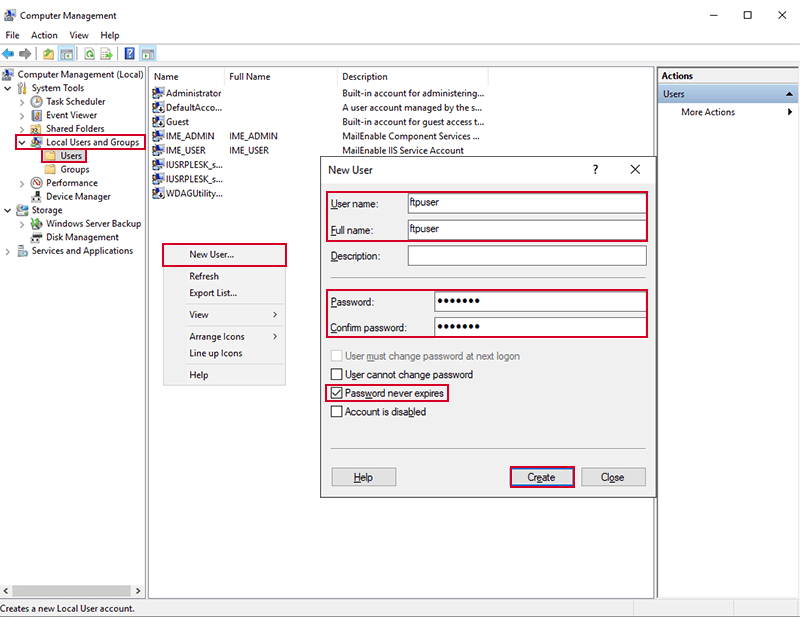Expand the More Actions submenu arrow

point(789,112)
